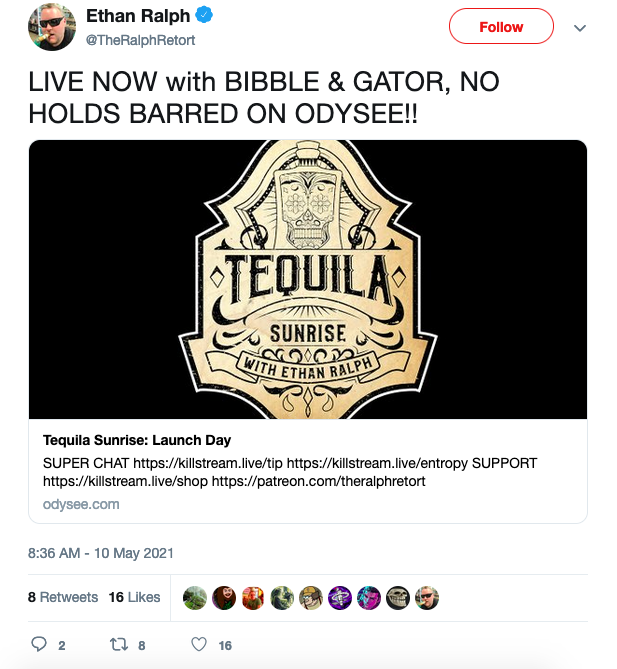View the 16 Likes list
Screen dimensions: 617x669
click(134, 597)
